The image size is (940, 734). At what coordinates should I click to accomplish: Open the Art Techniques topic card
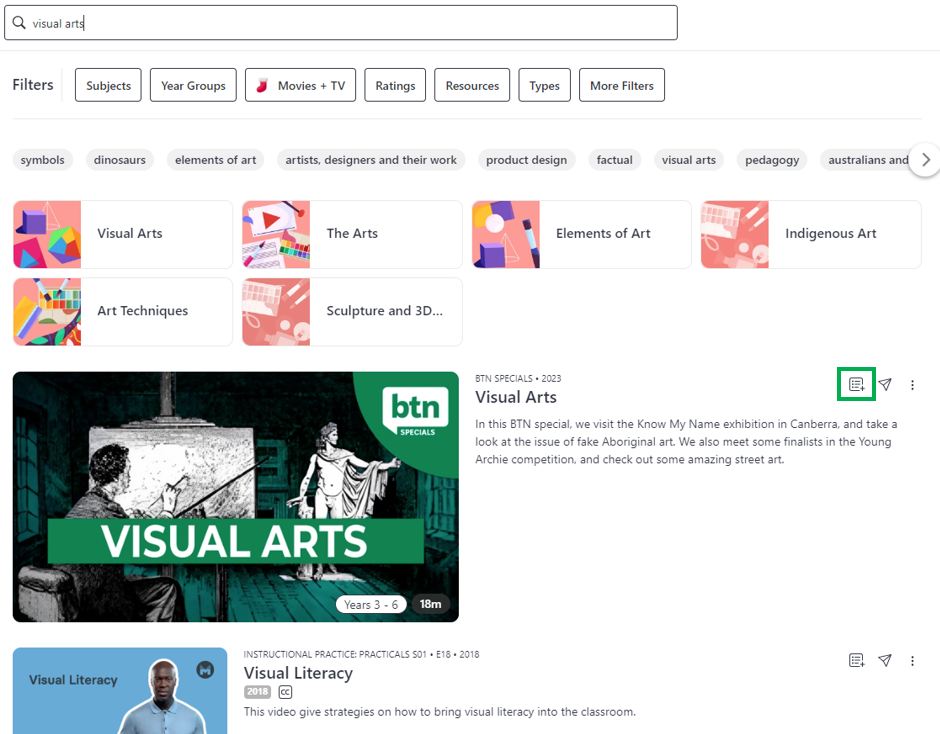coord(123,311)
